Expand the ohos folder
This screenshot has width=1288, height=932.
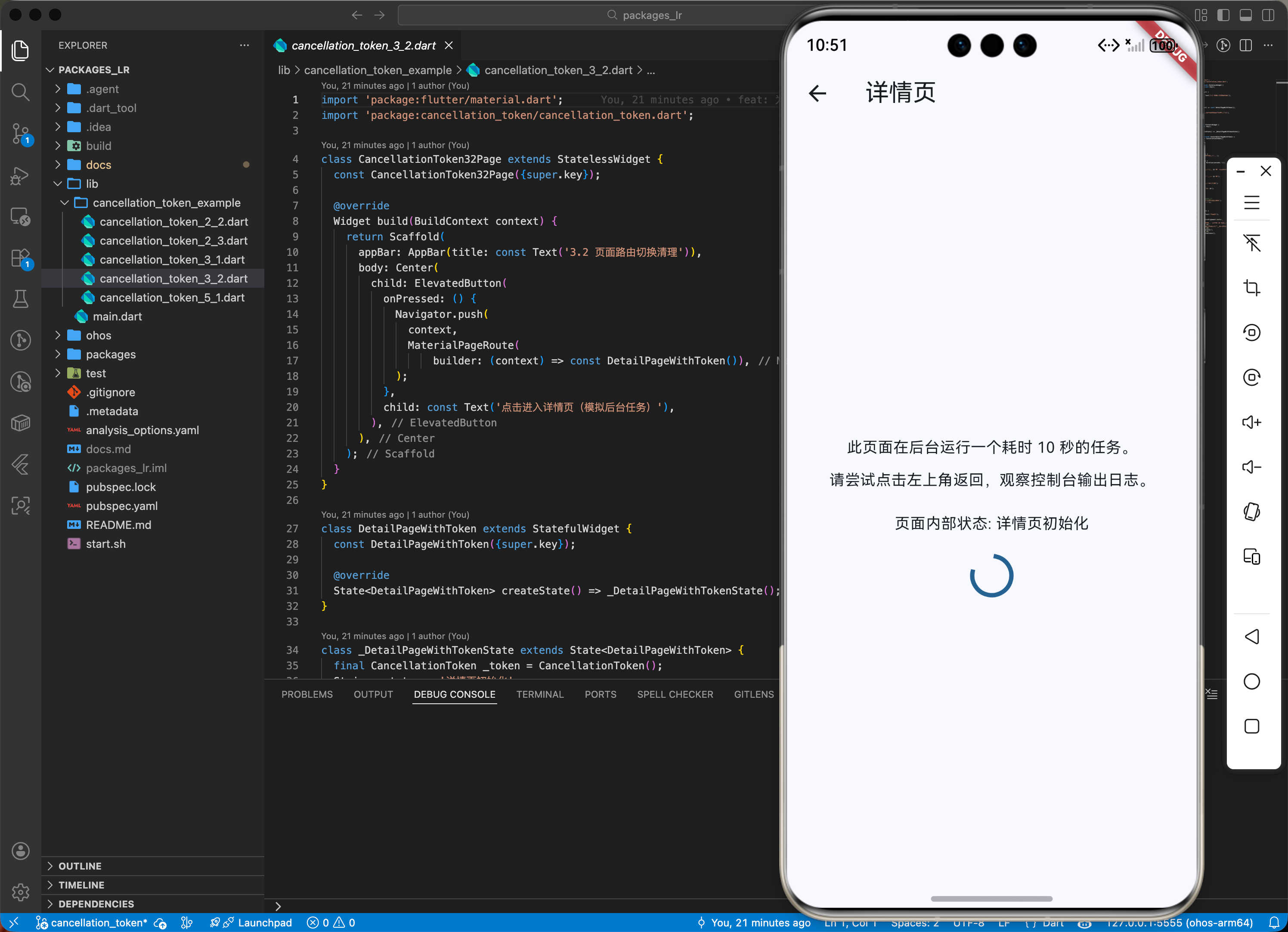[x=98, y=336]
